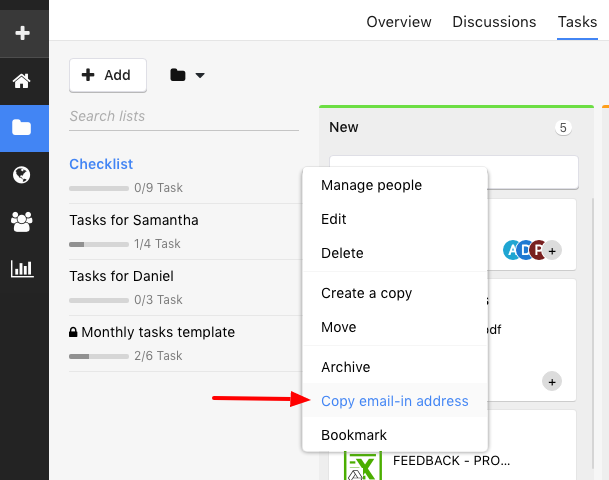Open the Reports bar chart icon
This screenshot has width=609, height=480.
(22, 269)
